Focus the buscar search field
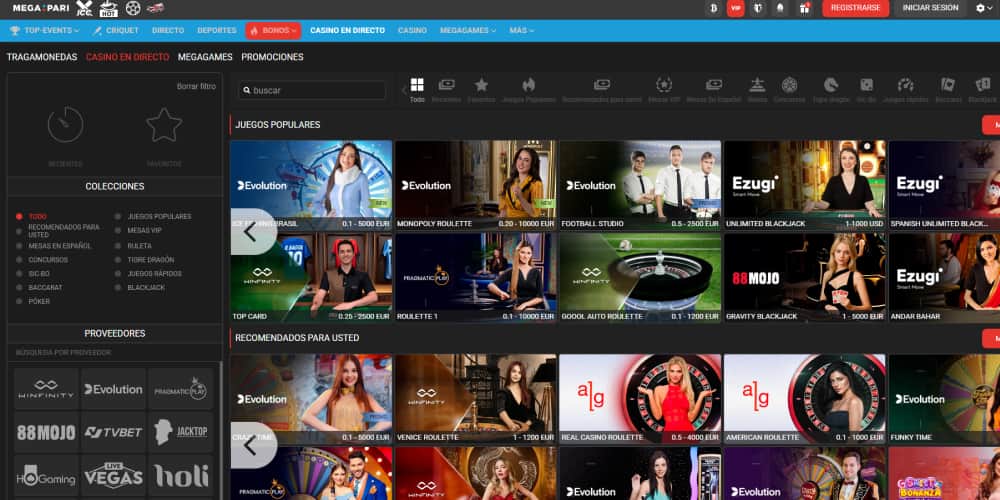 click(x=312, y=91)
